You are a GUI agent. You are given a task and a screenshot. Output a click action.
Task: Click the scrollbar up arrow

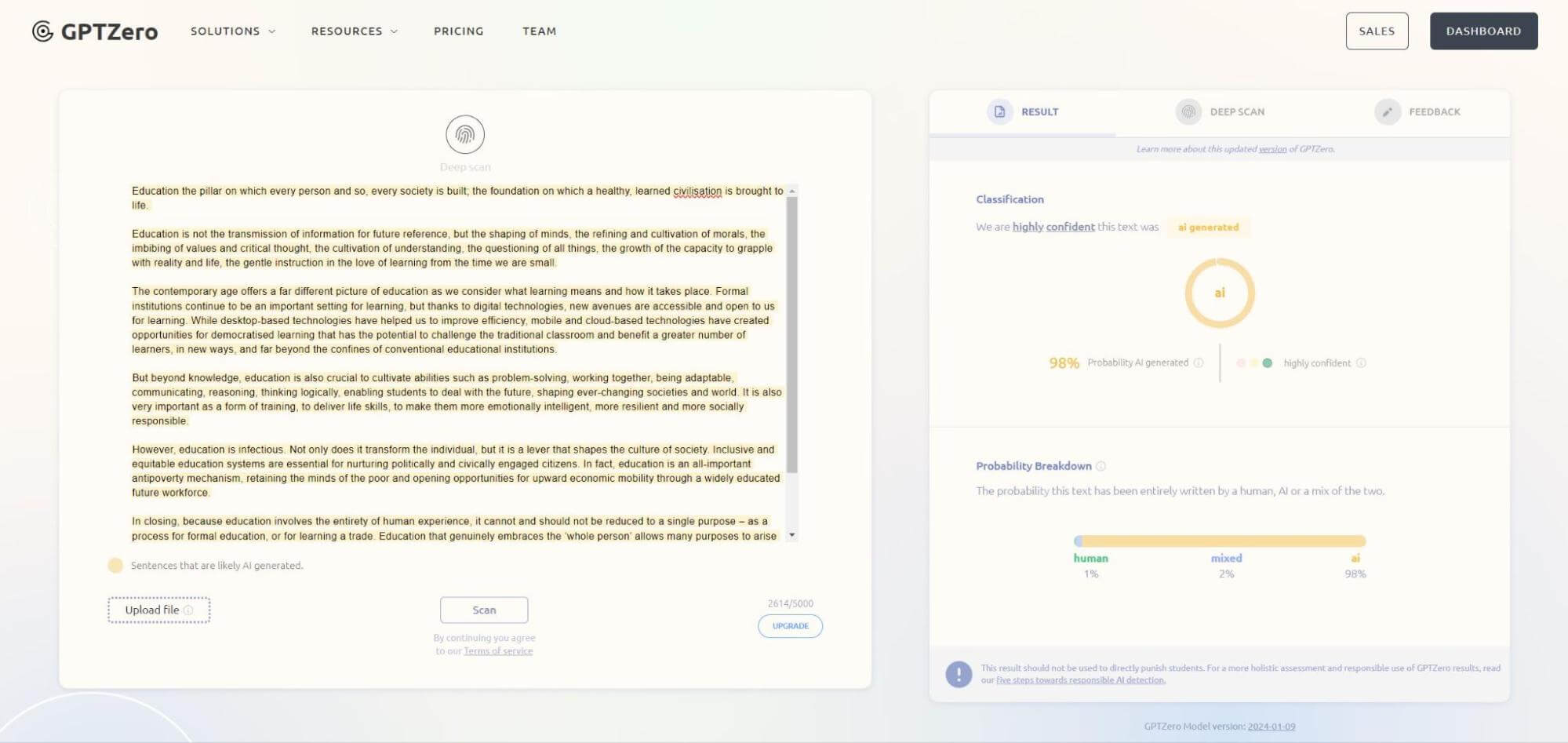[791, 191]
